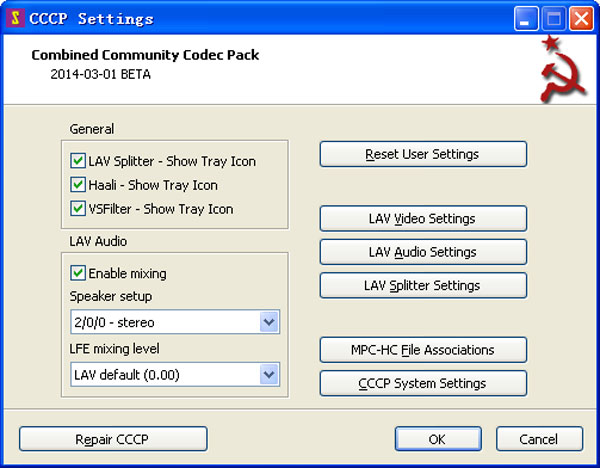The height and width of the screenshot is (468, 600).
Task: Toggle the Enable mixing checkbox
Action: 78,273
